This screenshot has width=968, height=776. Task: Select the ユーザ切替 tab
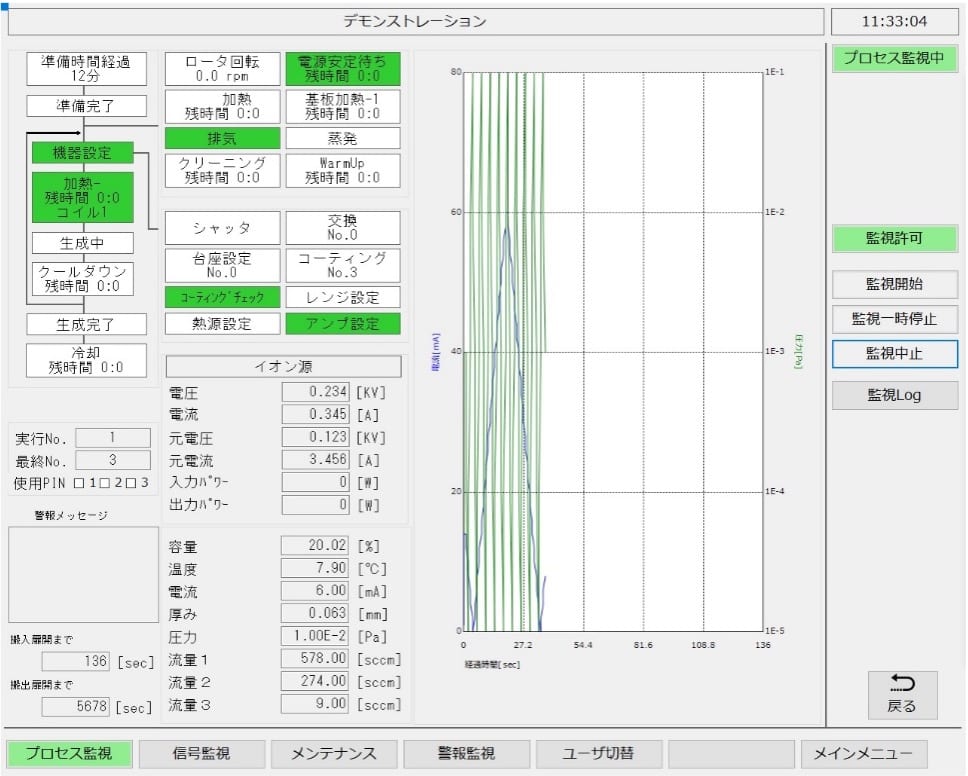598,753
